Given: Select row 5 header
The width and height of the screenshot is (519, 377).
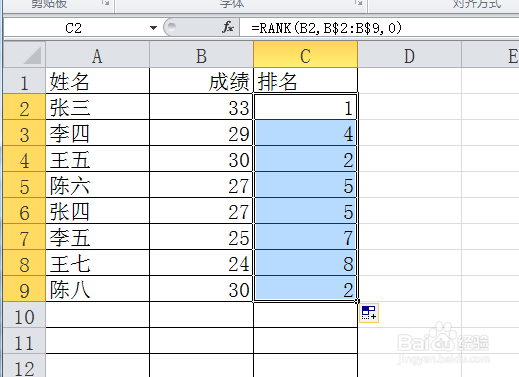Looking at the screenshot, I should pyautogui.click(x=24, y=185).
